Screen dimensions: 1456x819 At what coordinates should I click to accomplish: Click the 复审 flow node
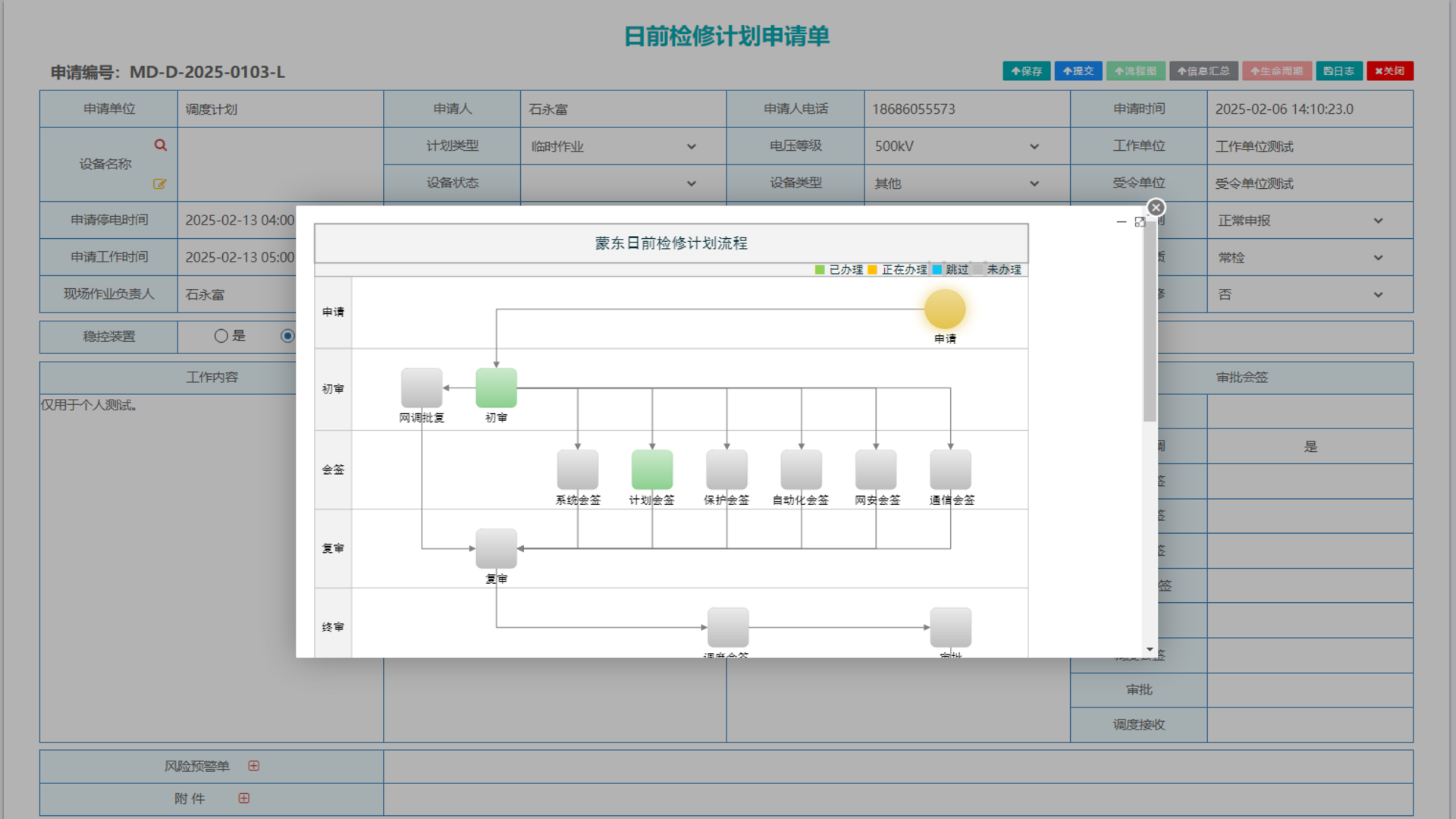496,548
